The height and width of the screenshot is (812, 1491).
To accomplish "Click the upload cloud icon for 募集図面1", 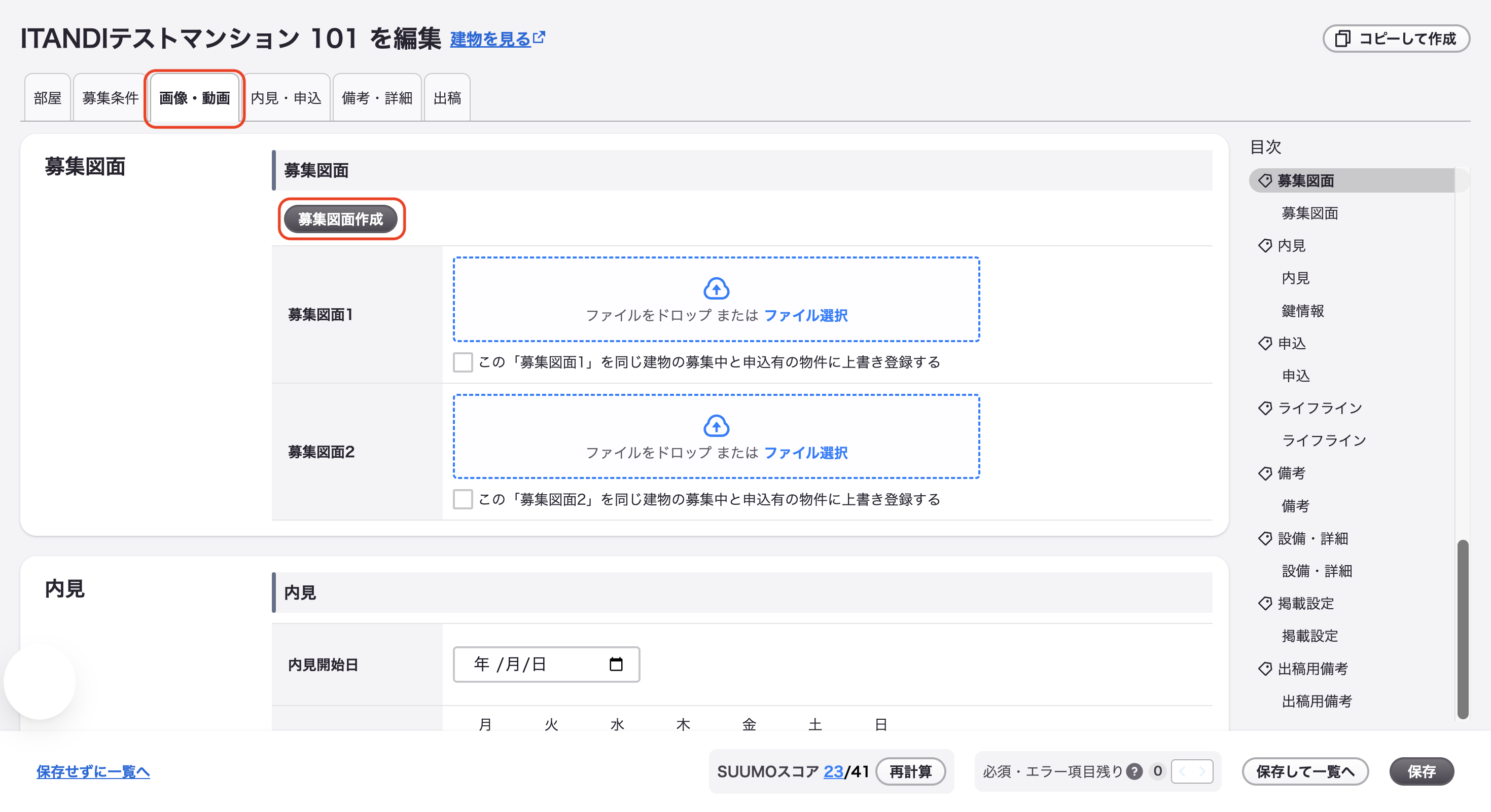I will [x=716, y=288].
